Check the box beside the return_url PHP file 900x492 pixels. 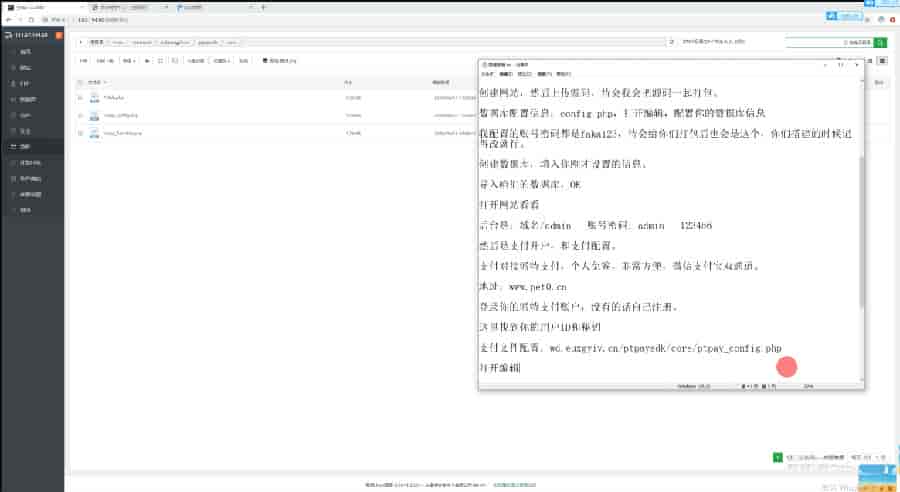(x=80, y=132)
